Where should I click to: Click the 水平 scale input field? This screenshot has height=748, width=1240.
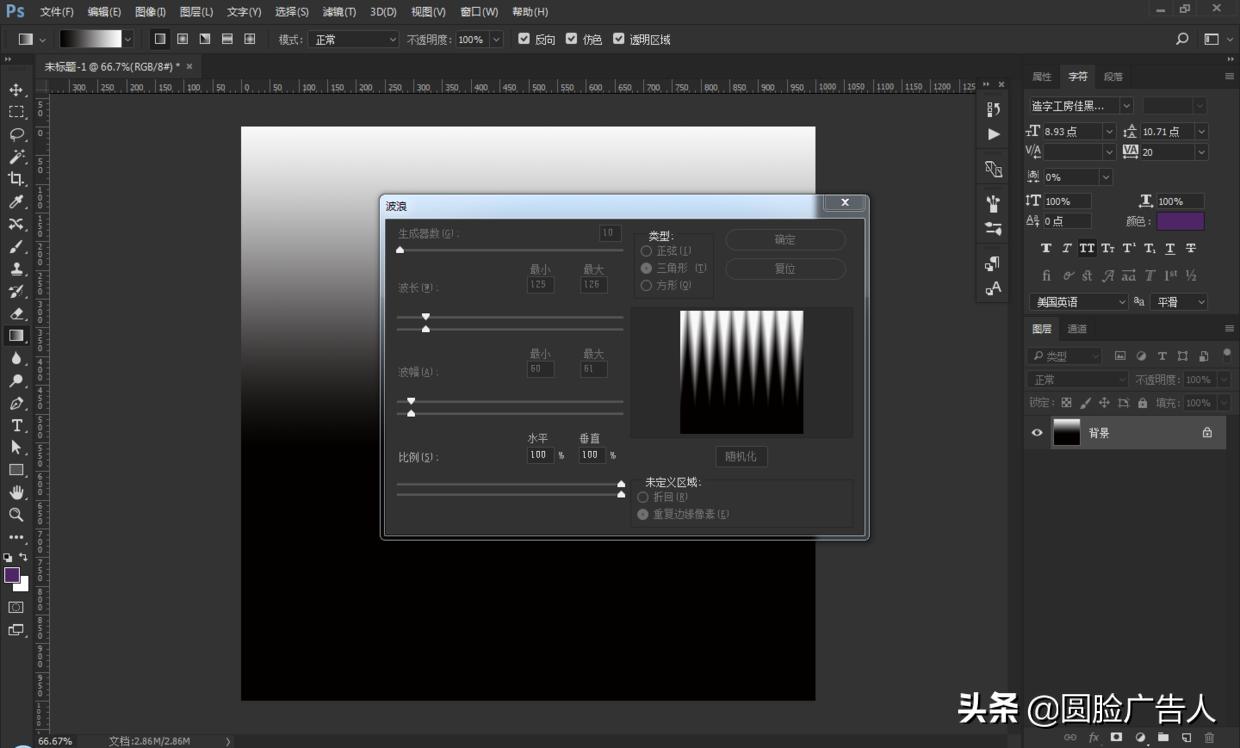click(540, 455)
